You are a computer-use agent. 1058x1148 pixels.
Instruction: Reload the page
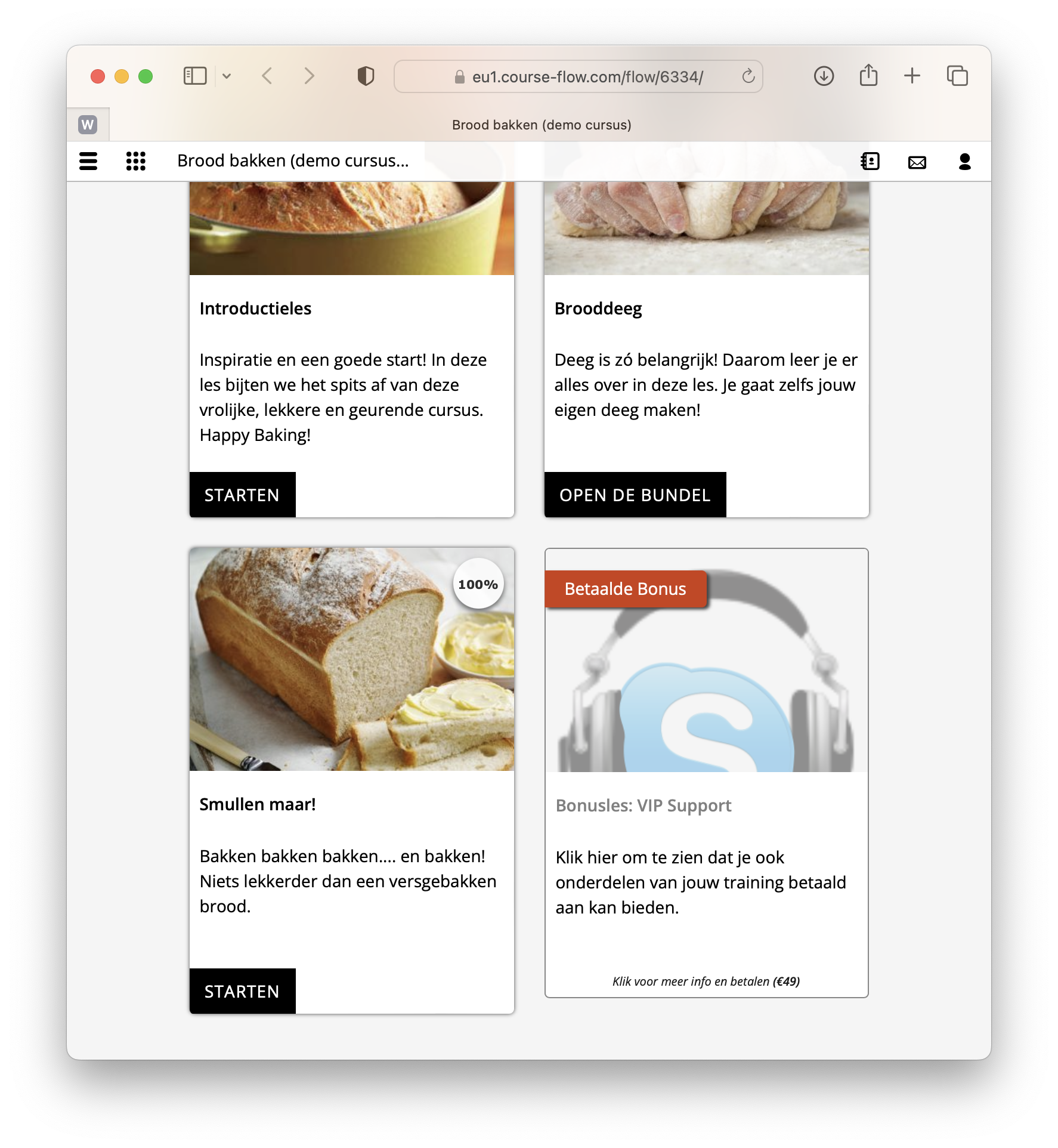pyautogui.click(x=748, y=76)
